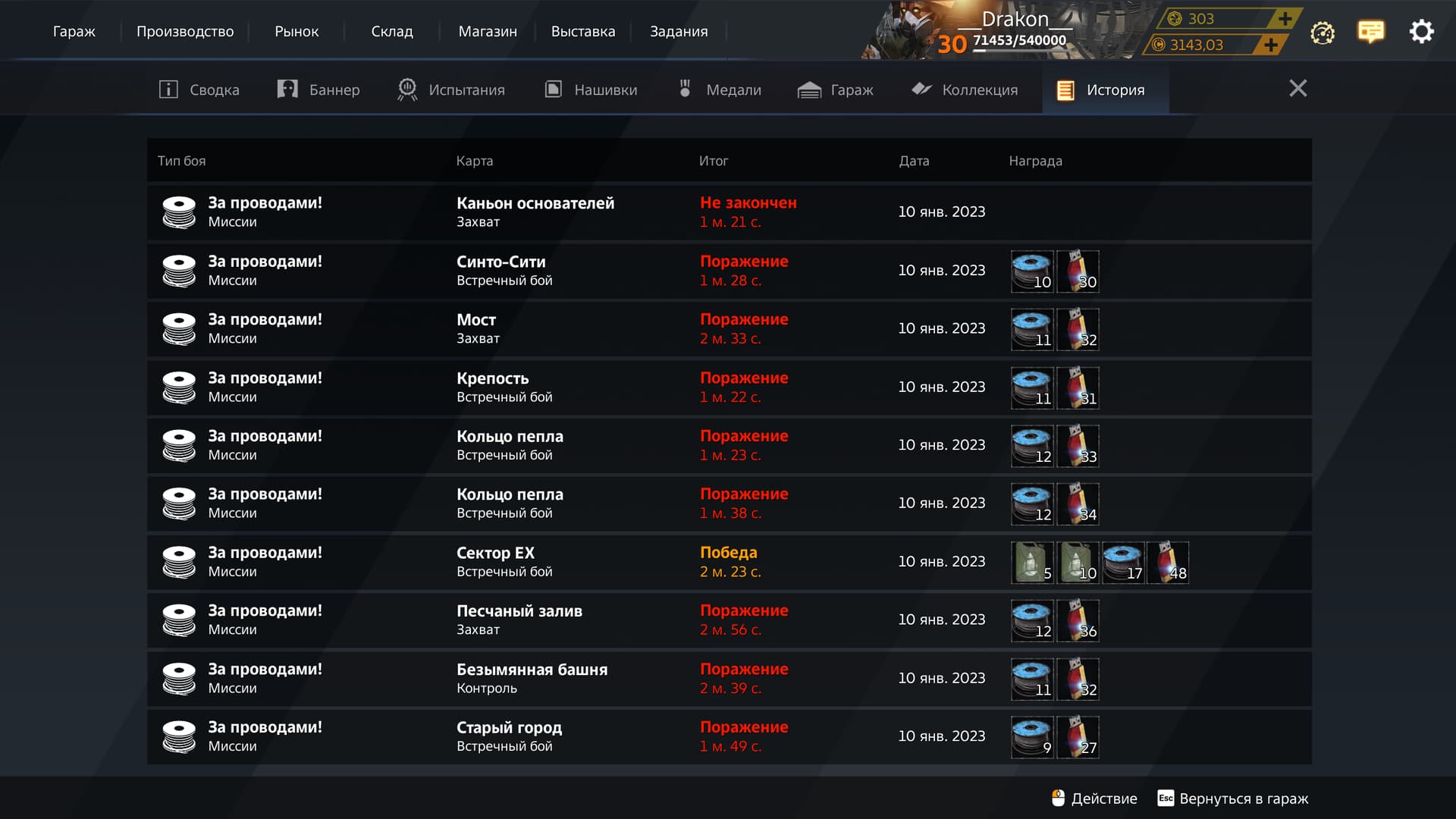The width and height of the screenshot is (1456, 819).
Task: Click the blue wire coil reward numbered 17
Action: [x=1123, y=563]
